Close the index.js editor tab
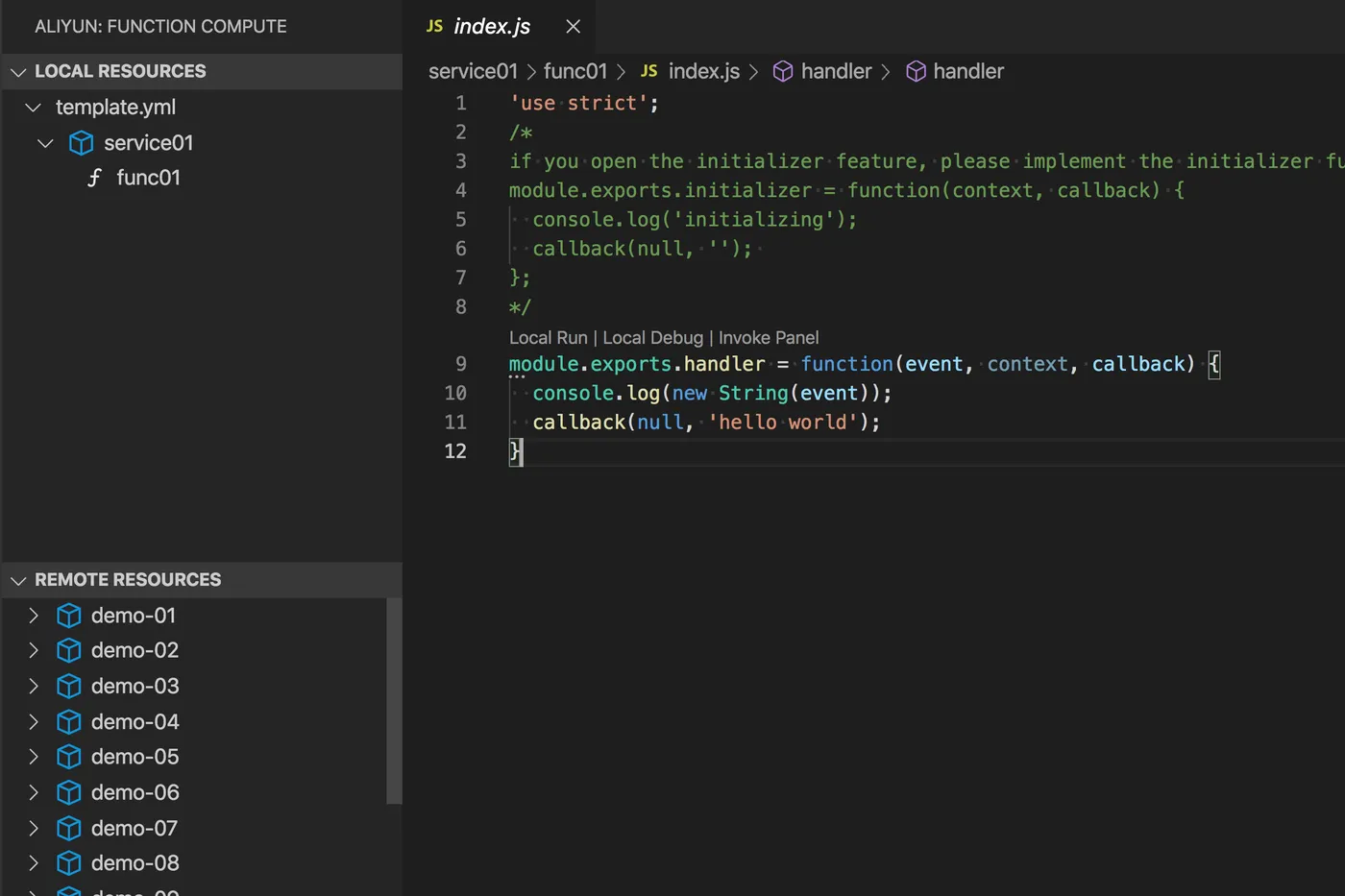Image resolution: width=1345 pixels, height=896 pixels. [x=574, y=27]
